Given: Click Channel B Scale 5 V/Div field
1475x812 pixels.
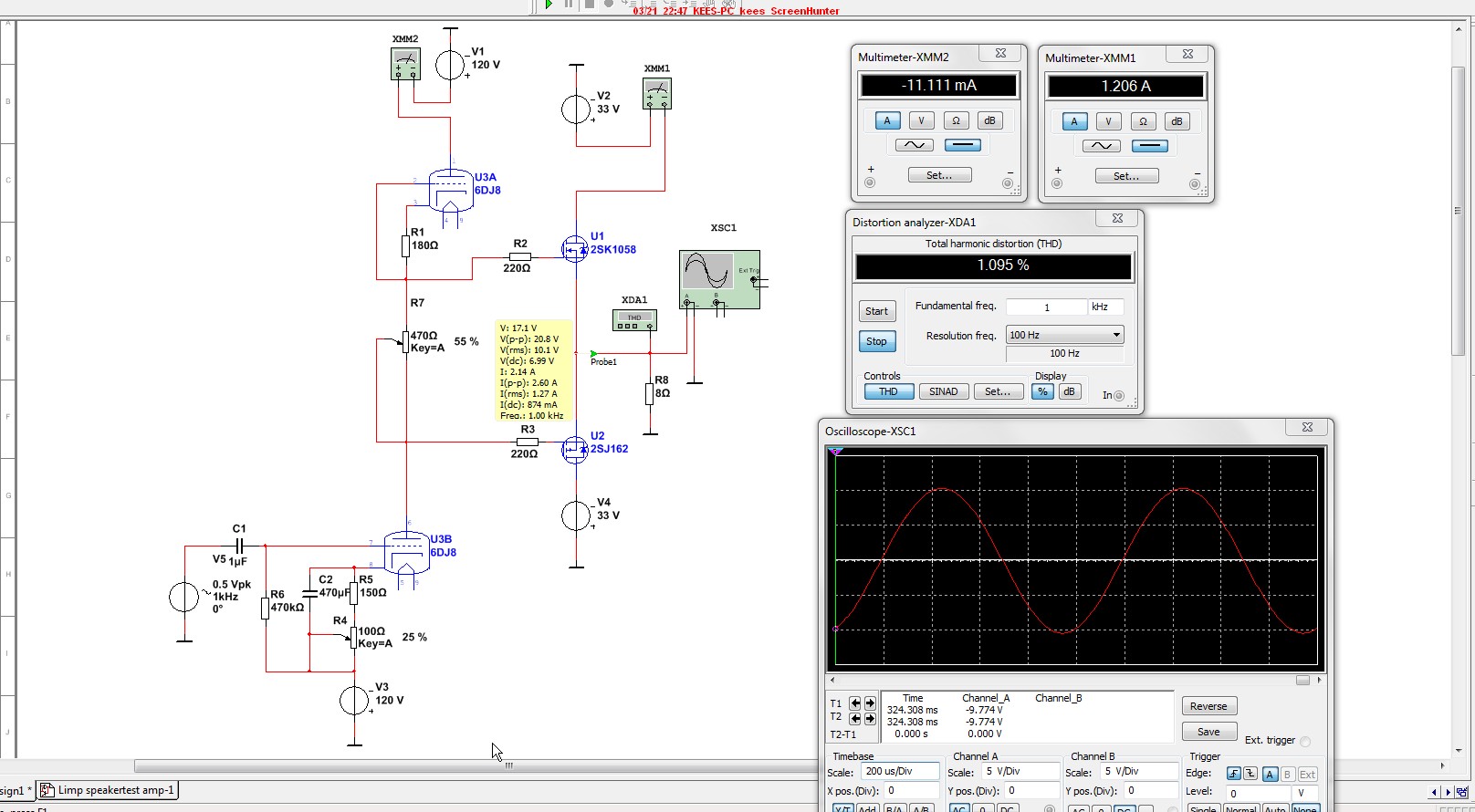Looking at the screenshot, I should (x=1138, y=772).
